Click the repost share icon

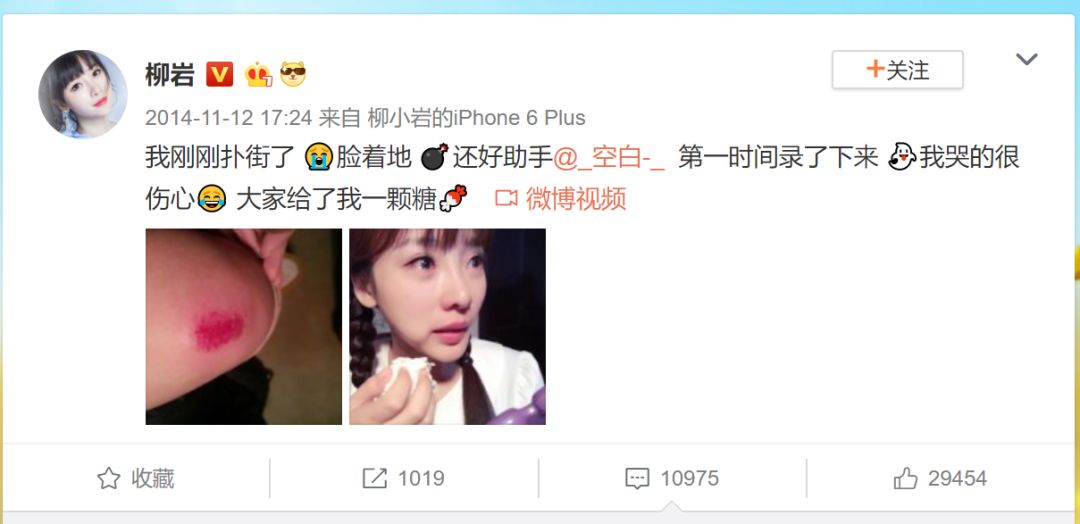pyautogui.click(x=375, y=479)
